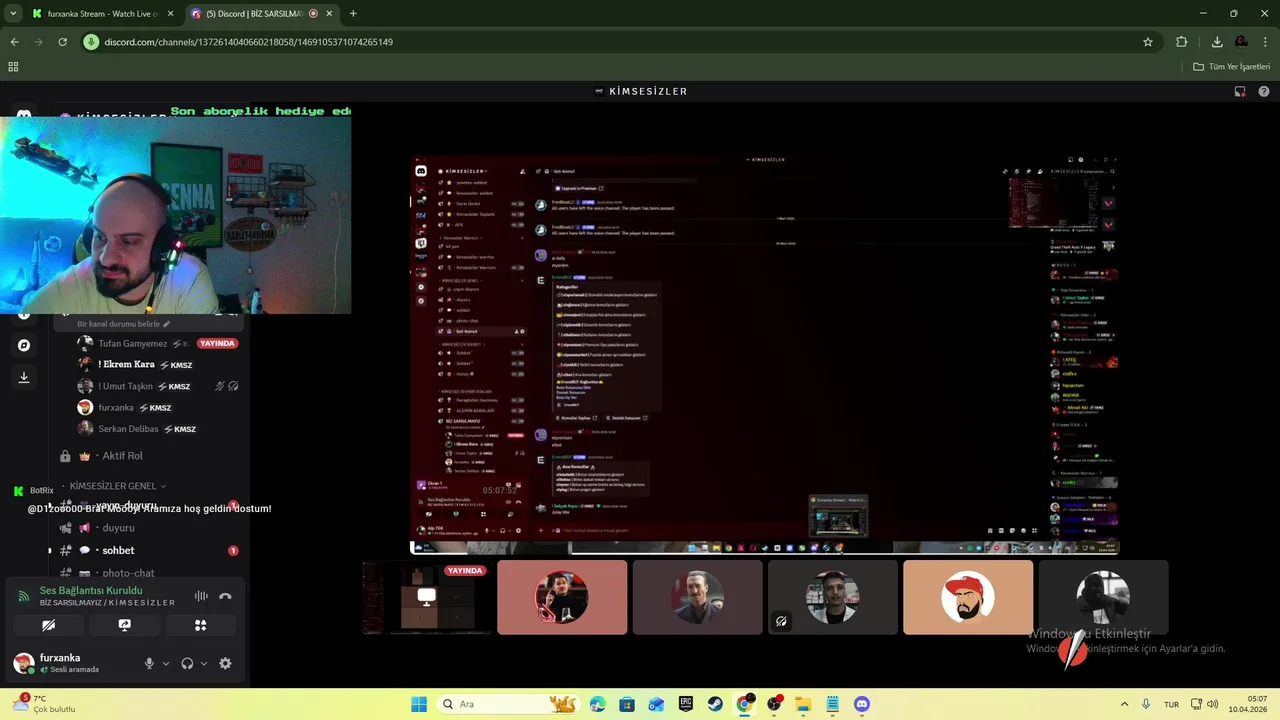Open the locked Aktif Rol channel
1280x720 pixels.
tap(122, 456)
